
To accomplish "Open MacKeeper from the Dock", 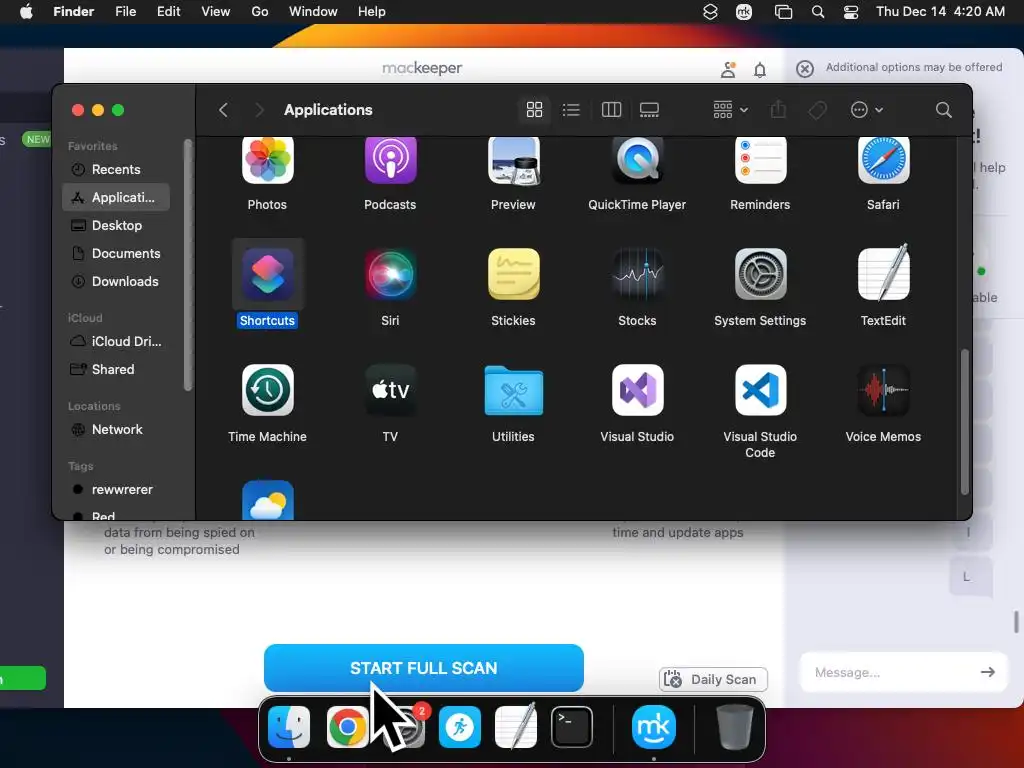I will (654, 727).
